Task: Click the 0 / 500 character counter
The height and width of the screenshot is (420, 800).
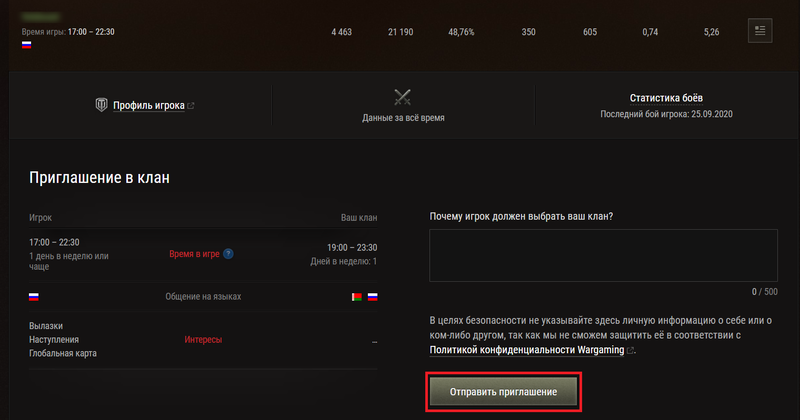Action: point(764,291)
